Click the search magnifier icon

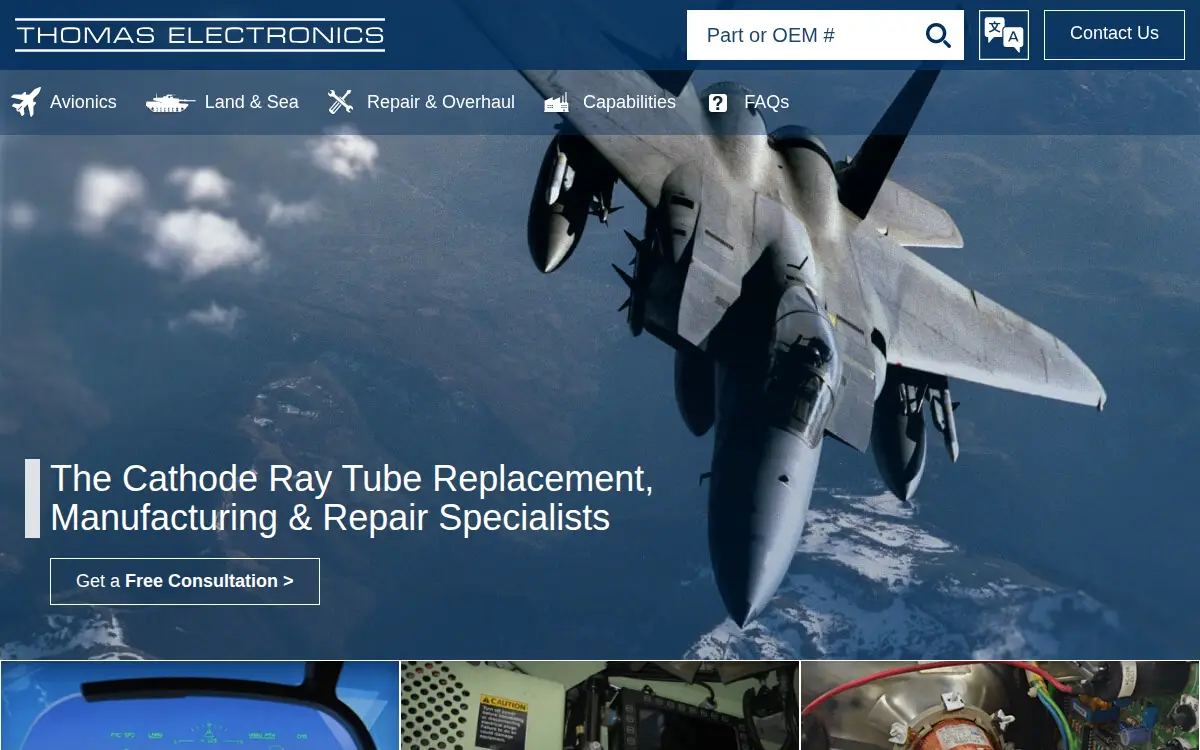[938, 36]
